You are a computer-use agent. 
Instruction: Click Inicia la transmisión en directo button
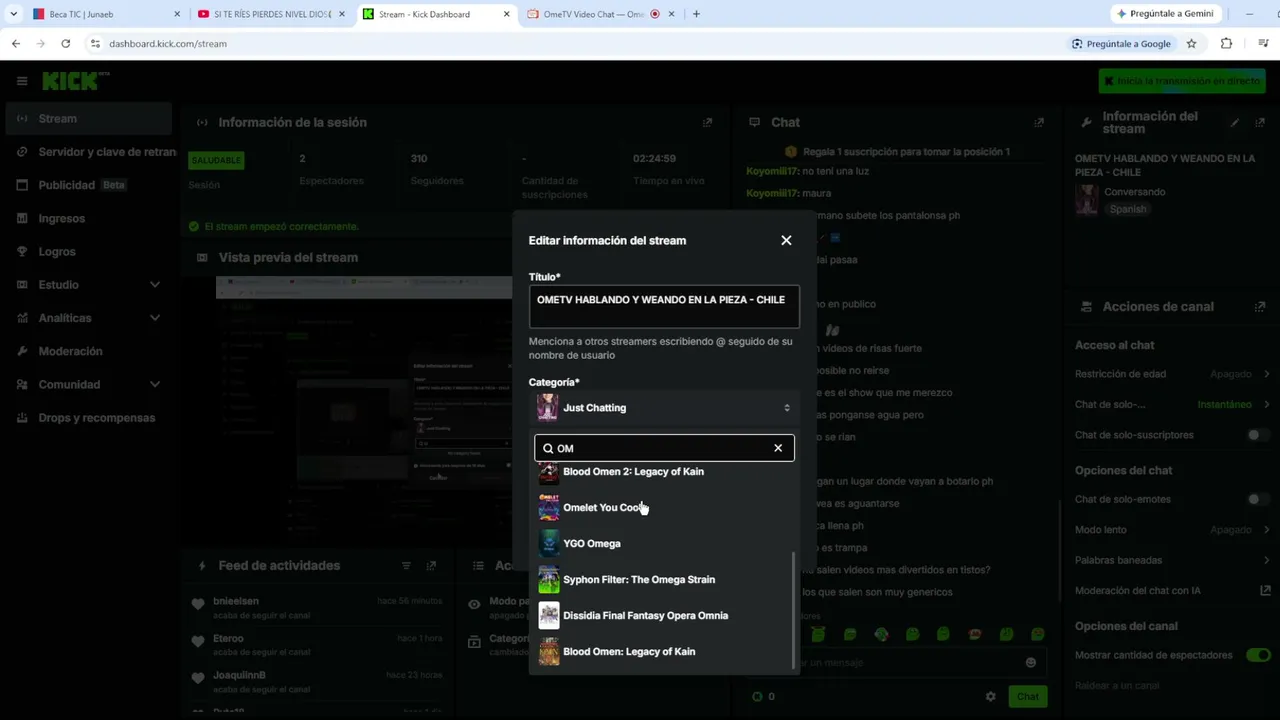1182,81
